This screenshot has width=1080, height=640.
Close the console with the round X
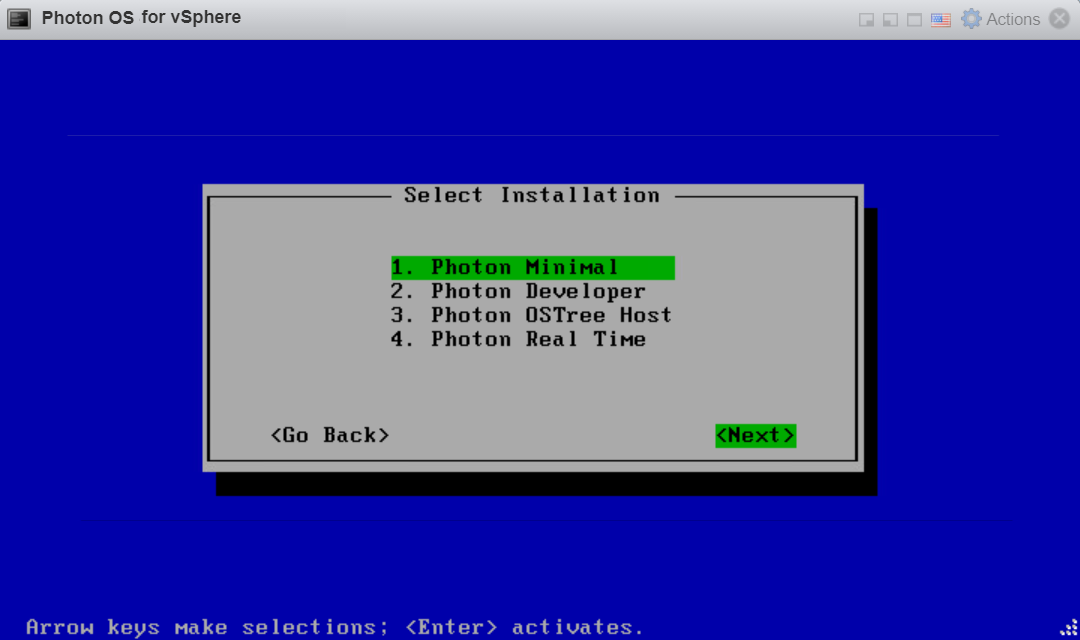point(1059,19)
